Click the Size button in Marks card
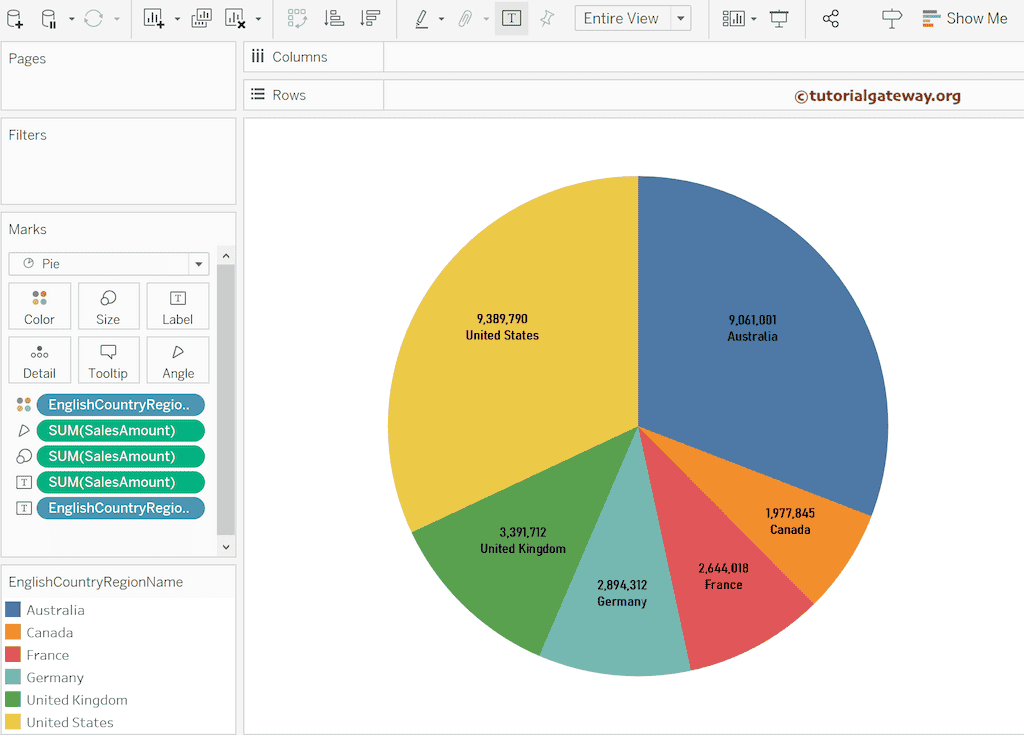1024x735 pixels. [108, 306]
